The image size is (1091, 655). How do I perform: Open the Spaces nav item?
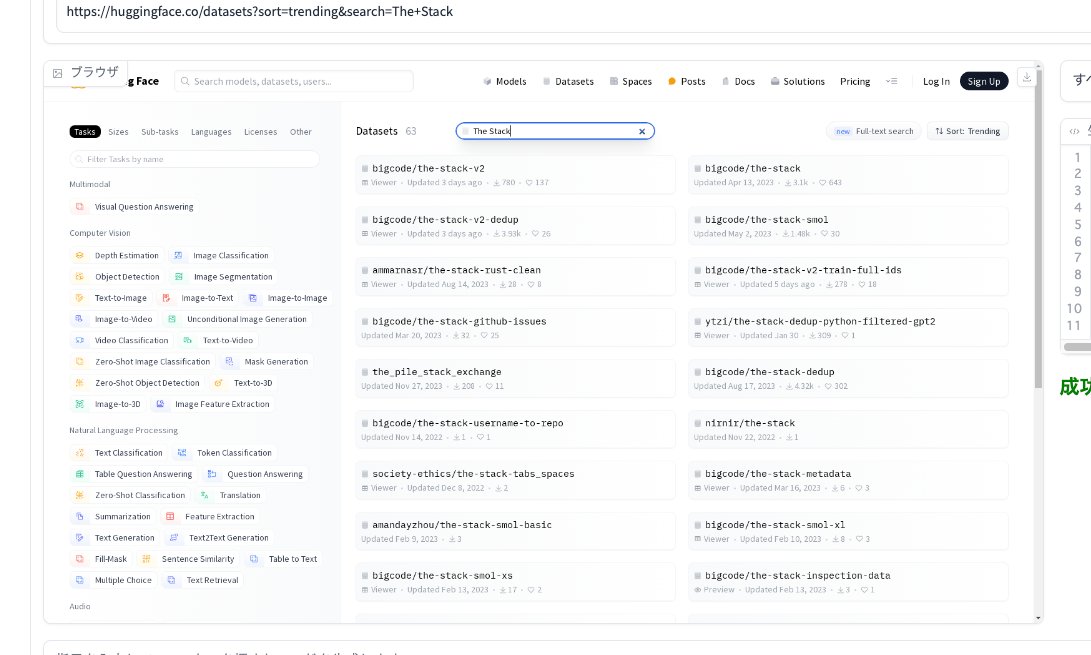(x=630, y=81)
